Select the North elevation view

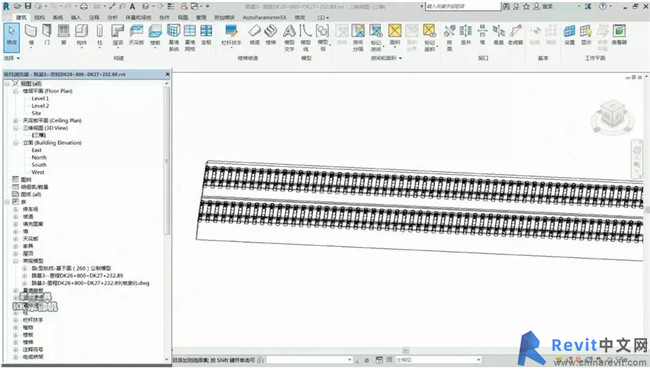39,158
